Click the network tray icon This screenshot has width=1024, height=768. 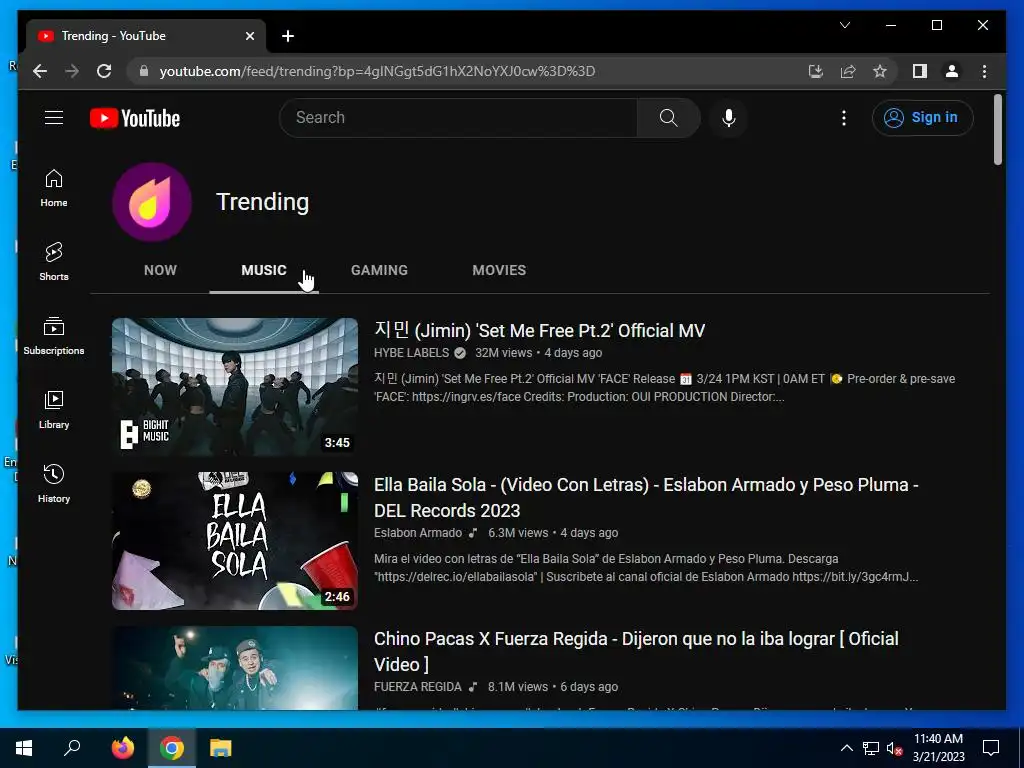pyautogui.click(x=871, y=748)
